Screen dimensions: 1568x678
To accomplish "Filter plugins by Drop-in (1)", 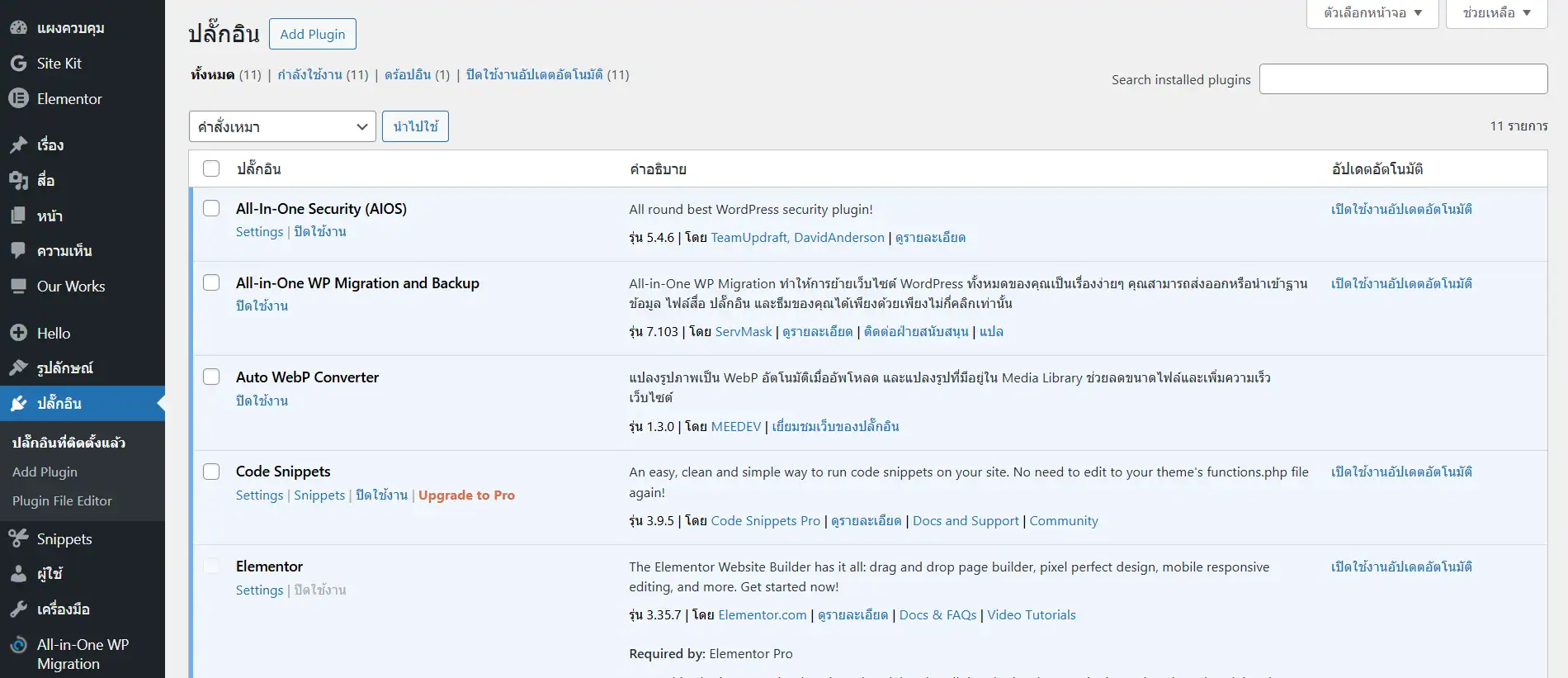I will coord(417,74).
